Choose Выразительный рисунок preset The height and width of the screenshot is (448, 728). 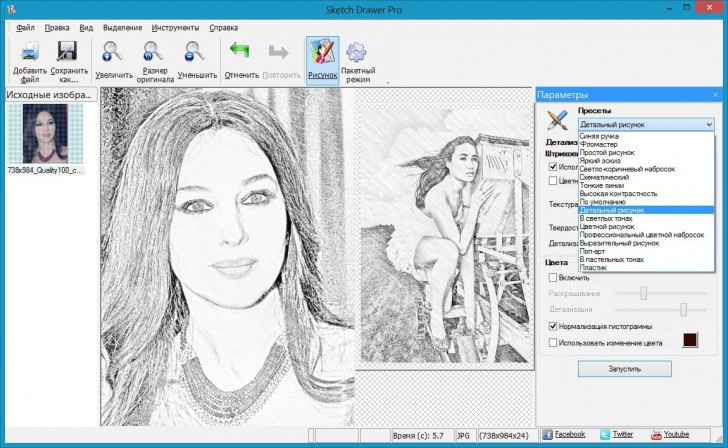[646, 243]
